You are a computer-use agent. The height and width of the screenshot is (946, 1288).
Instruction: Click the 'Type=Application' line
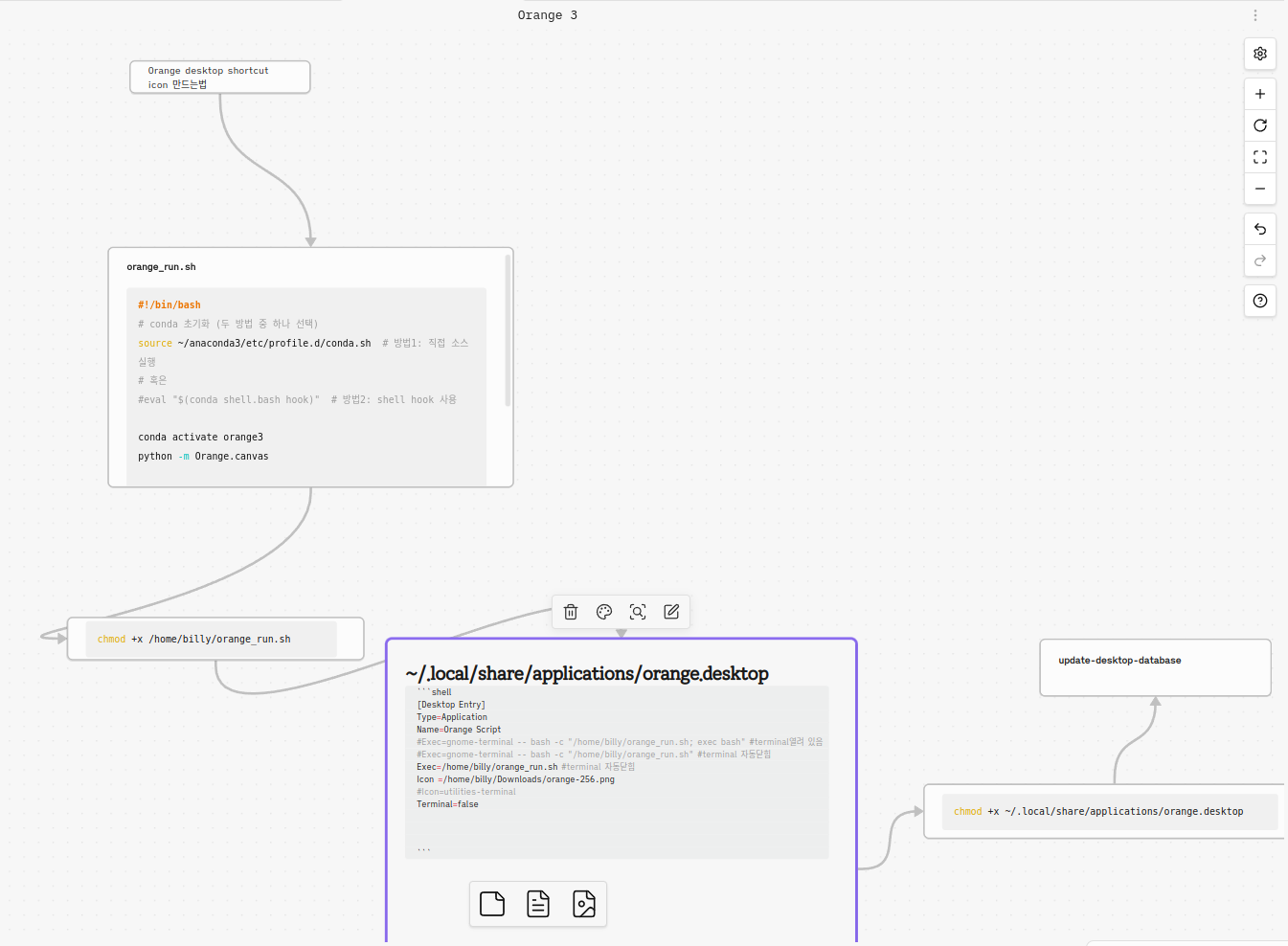click(x=452, y=717)
